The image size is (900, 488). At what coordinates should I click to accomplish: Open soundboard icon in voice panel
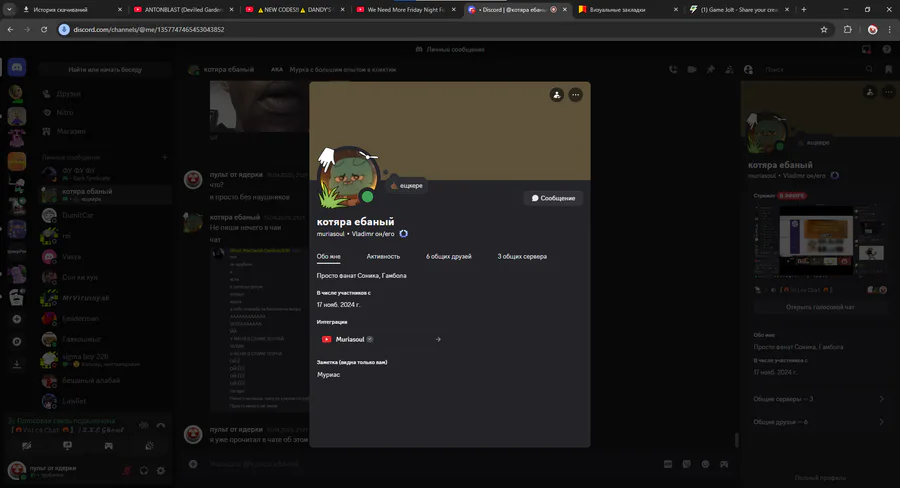(149, 446)
